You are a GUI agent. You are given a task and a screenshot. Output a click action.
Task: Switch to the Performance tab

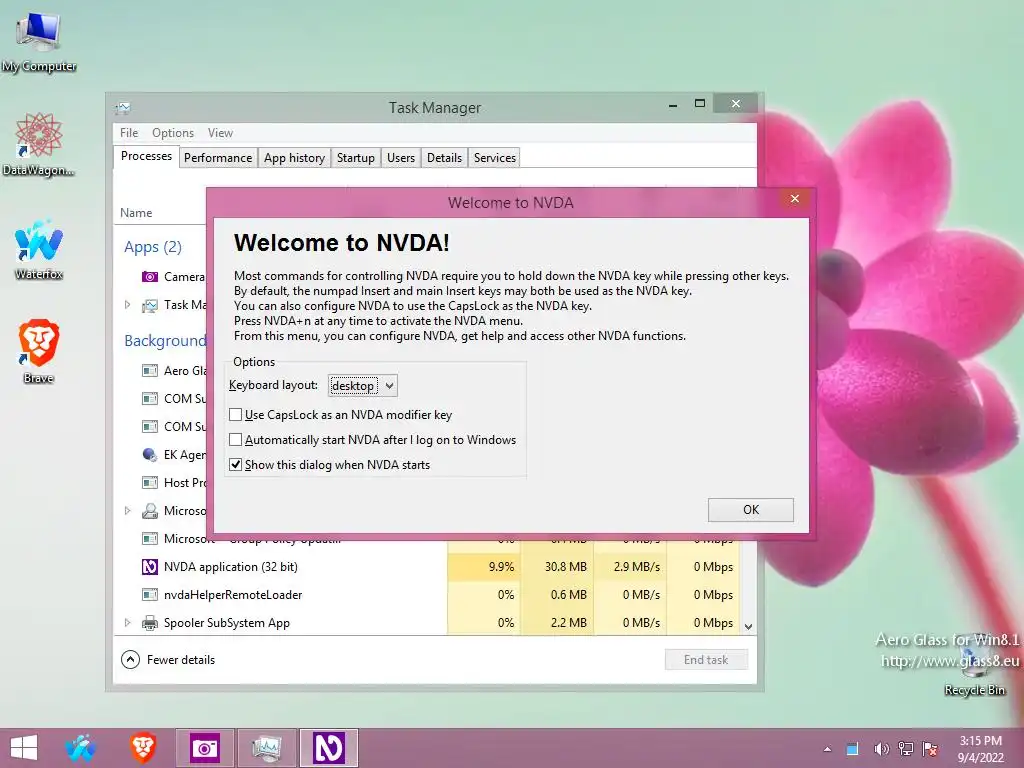(x=217, y=157)
